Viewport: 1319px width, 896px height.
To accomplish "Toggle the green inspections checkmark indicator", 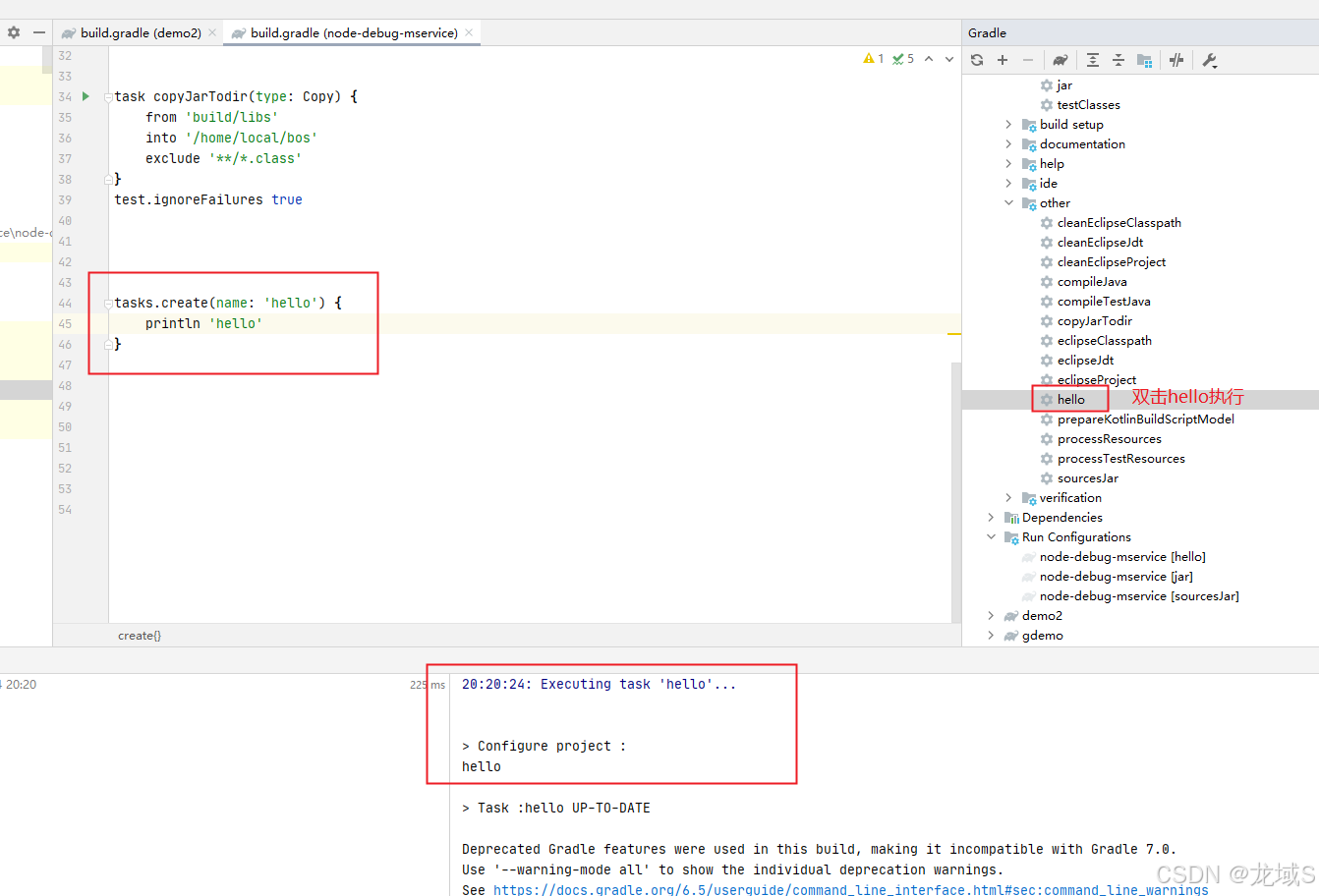I will [x=899, y=58].
